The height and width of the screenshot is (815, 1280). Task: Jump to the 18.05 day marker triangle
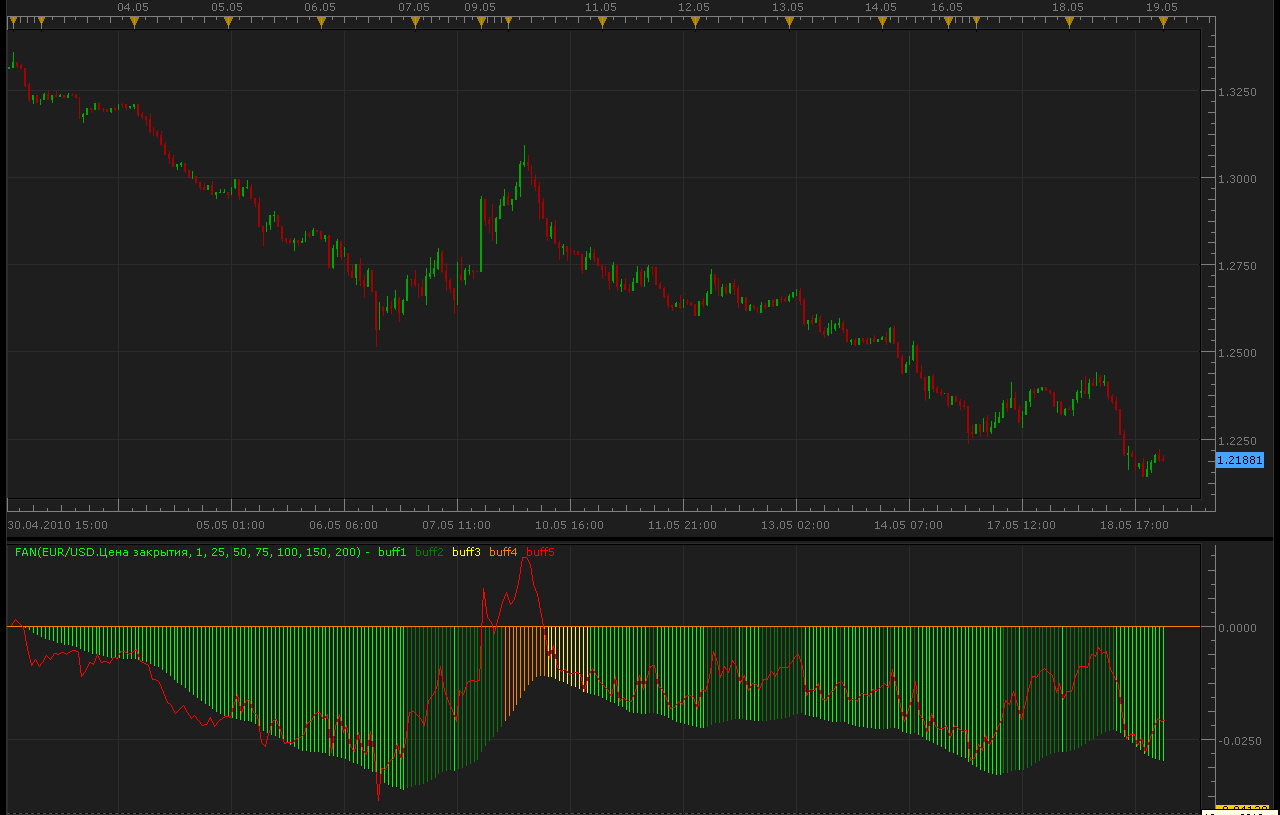coord(1069,21)
